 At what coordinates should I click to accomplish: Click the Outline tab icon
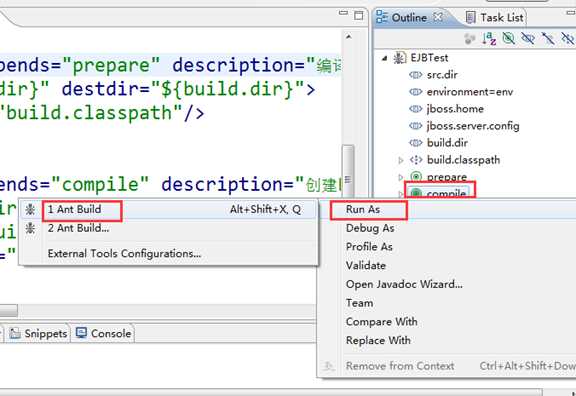click(382, 17)
